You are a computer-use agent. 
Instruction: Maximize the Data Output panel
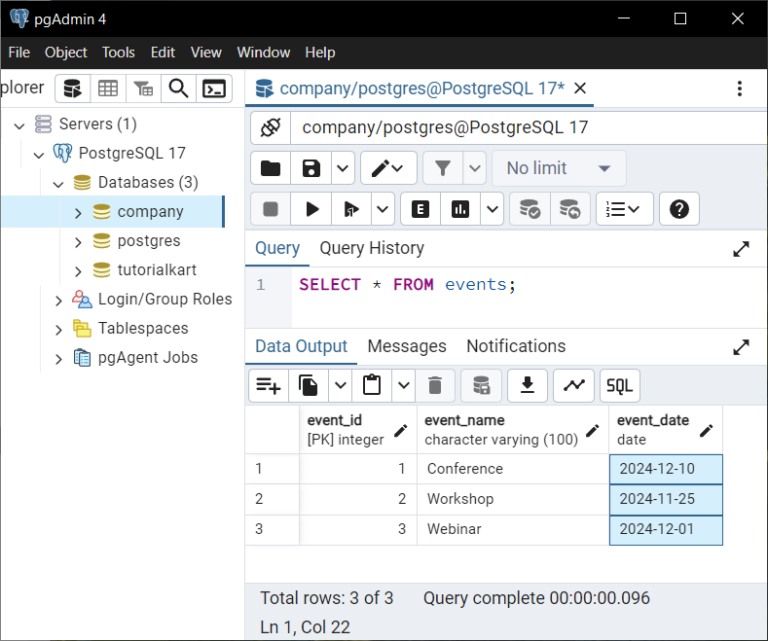pos(741,347)
